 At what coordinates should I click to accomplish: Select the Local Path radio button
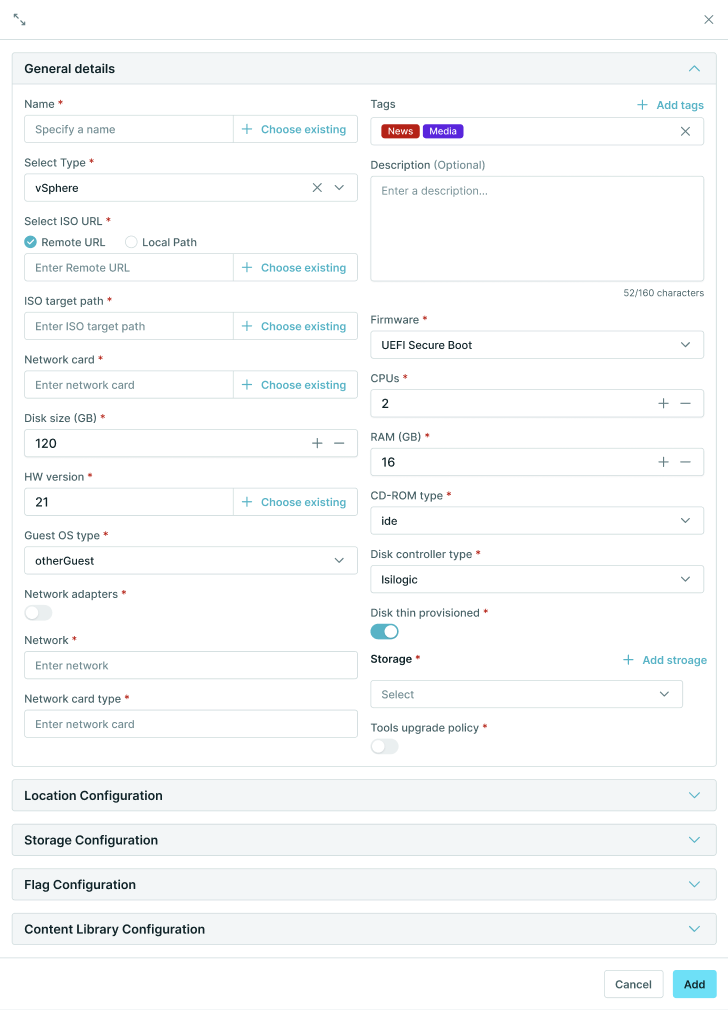tap(131, 242)
